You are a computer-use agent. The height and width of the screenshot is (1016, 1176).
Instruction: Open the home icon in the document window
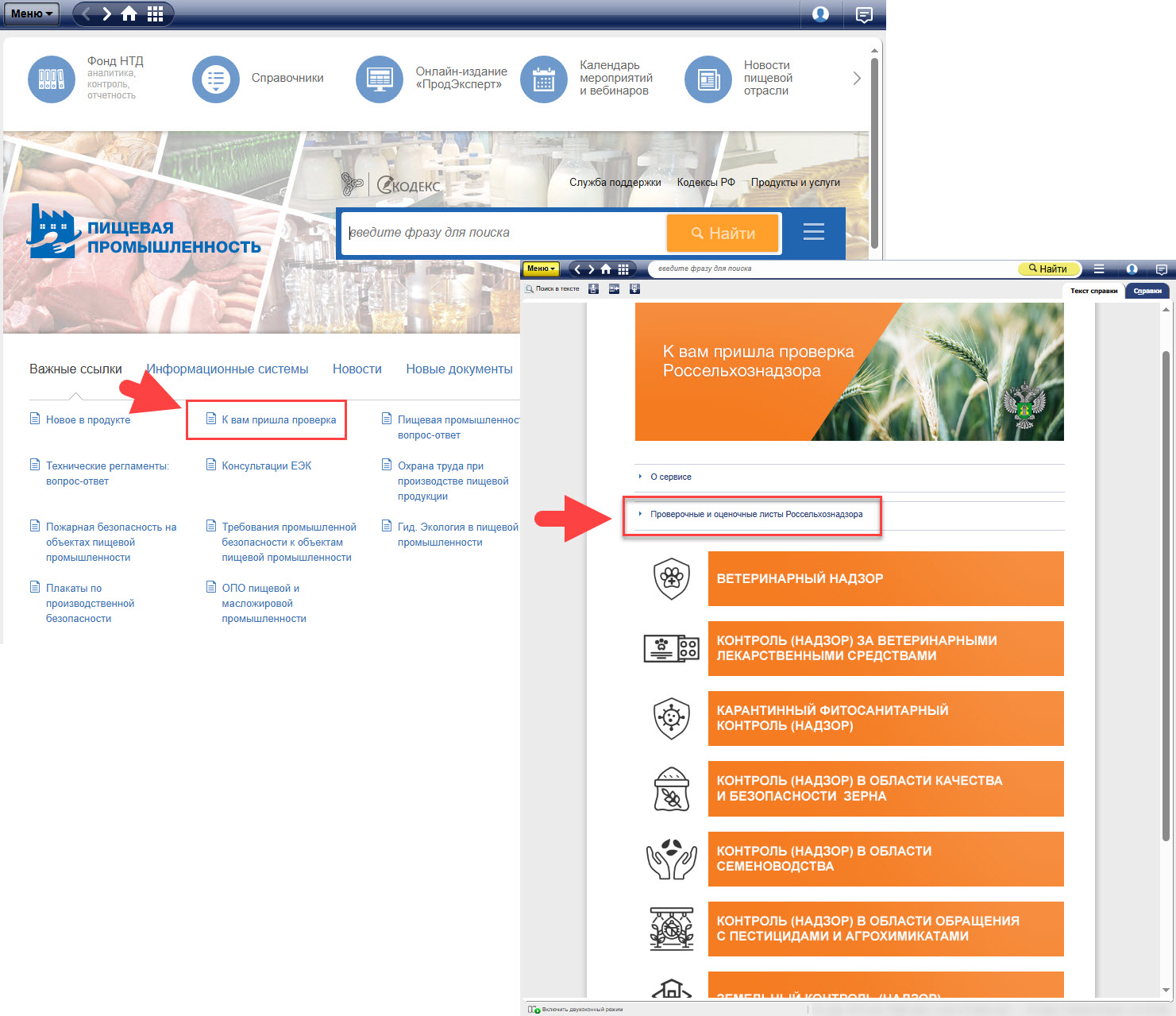606,268
